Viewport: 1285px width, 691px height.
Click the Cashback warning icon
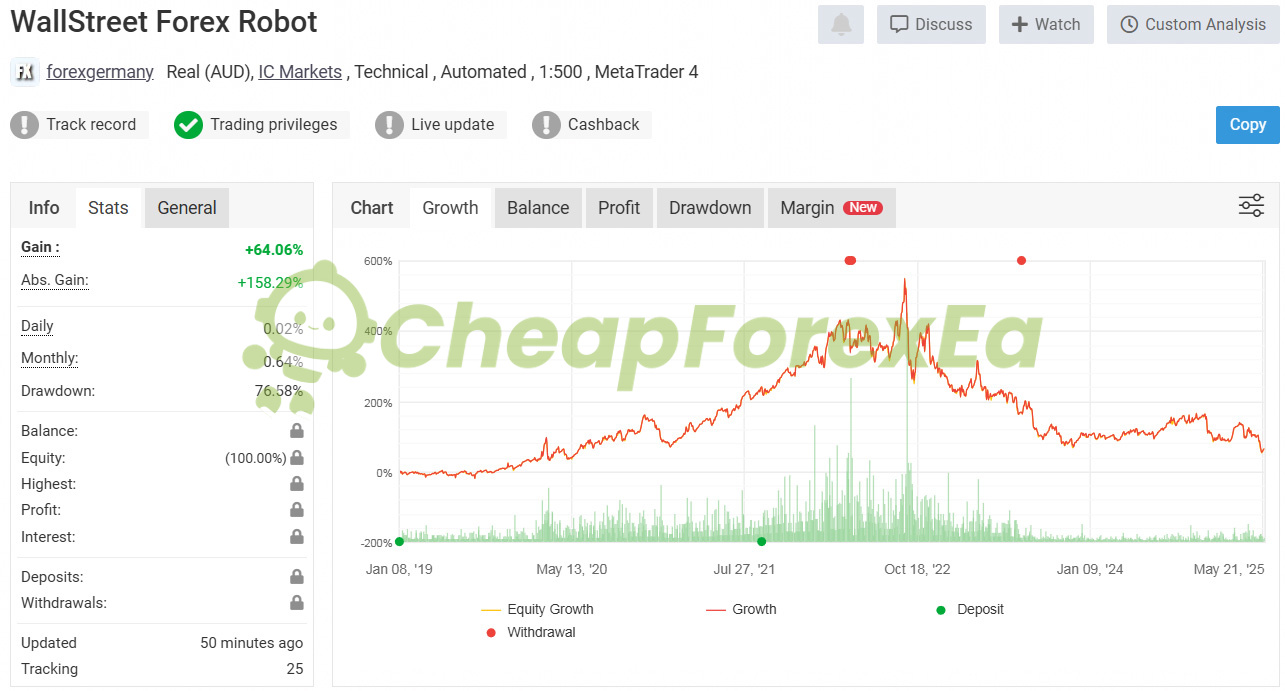coord(546,125)
